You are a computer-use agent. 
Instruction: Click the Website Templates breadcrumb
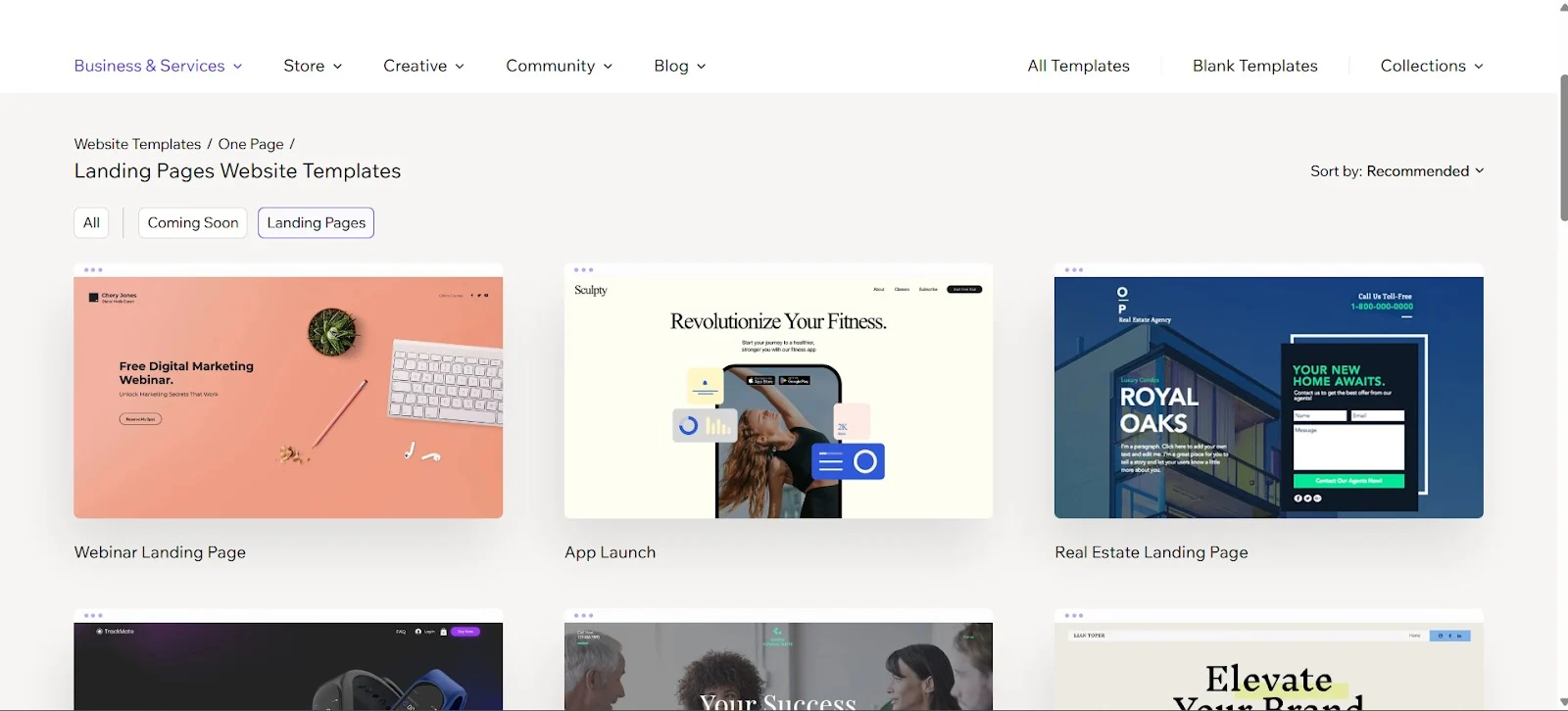(137, 144)
